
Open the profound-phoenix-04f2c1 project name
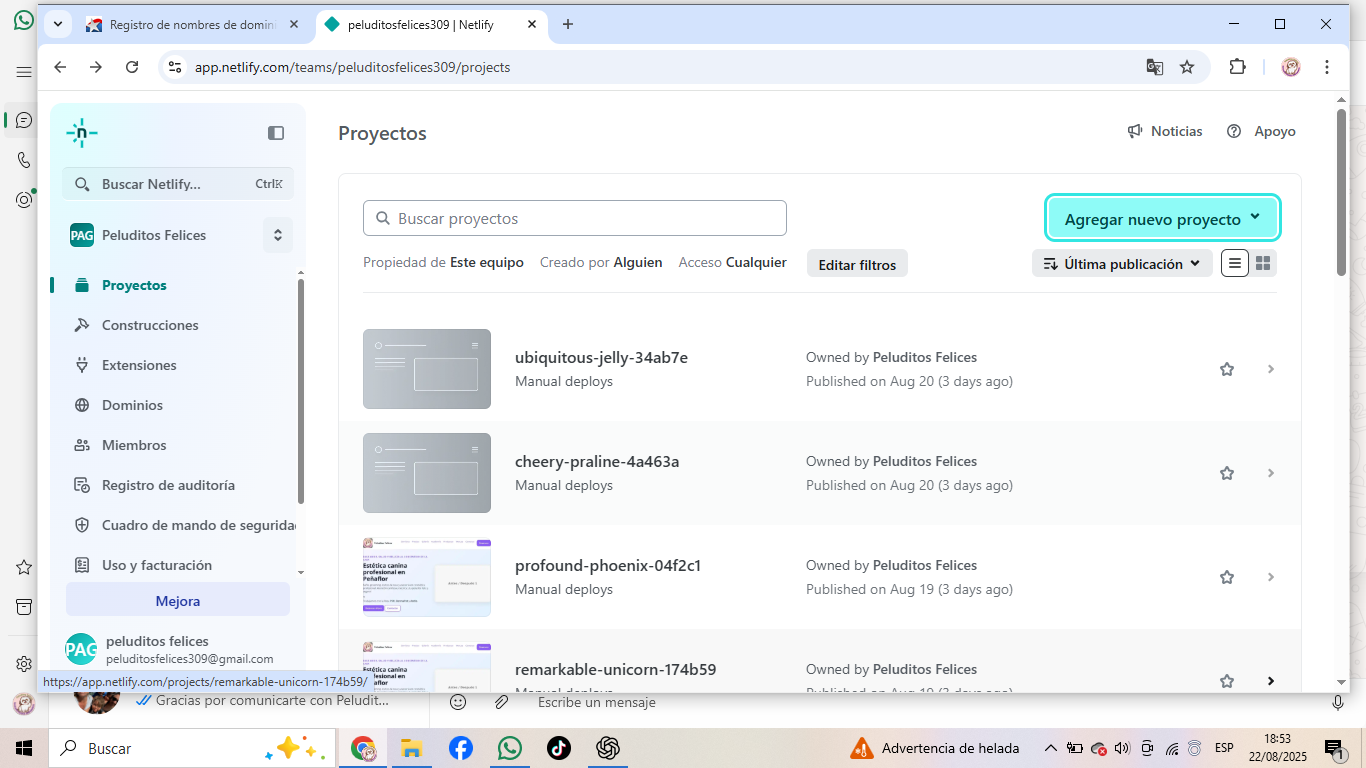click(x=608, y=565)
